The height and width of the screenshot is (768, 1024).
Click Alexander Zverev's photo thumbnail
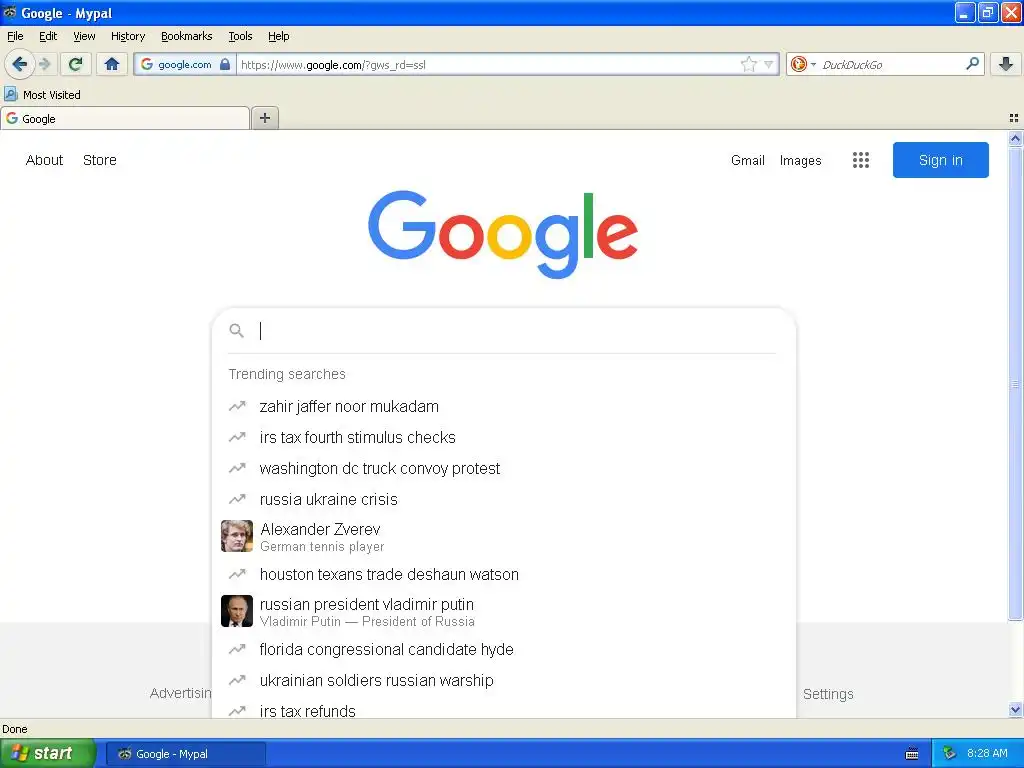236,536
